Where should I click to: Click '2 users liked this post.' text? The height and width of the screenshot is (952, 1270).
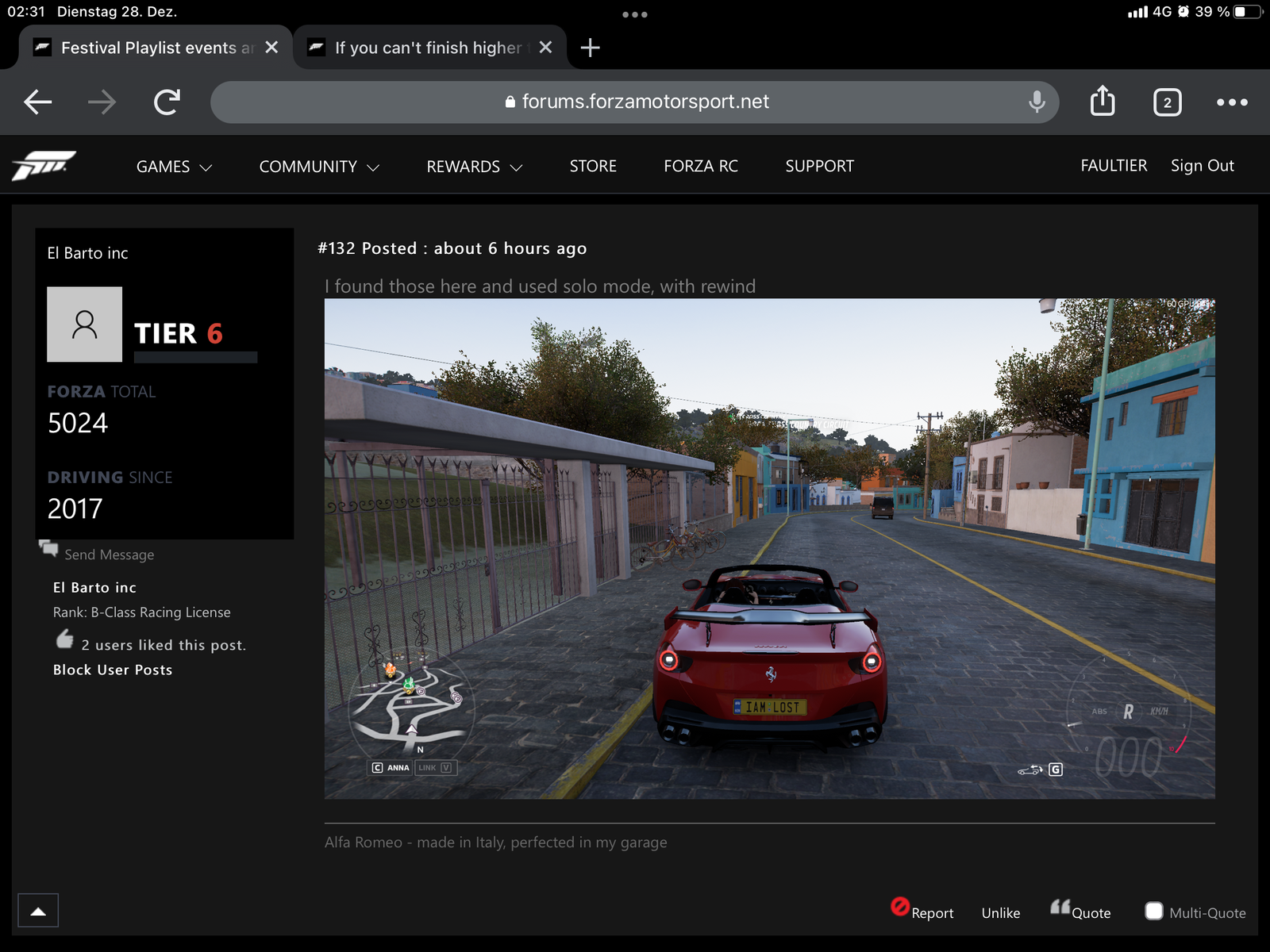164,645
